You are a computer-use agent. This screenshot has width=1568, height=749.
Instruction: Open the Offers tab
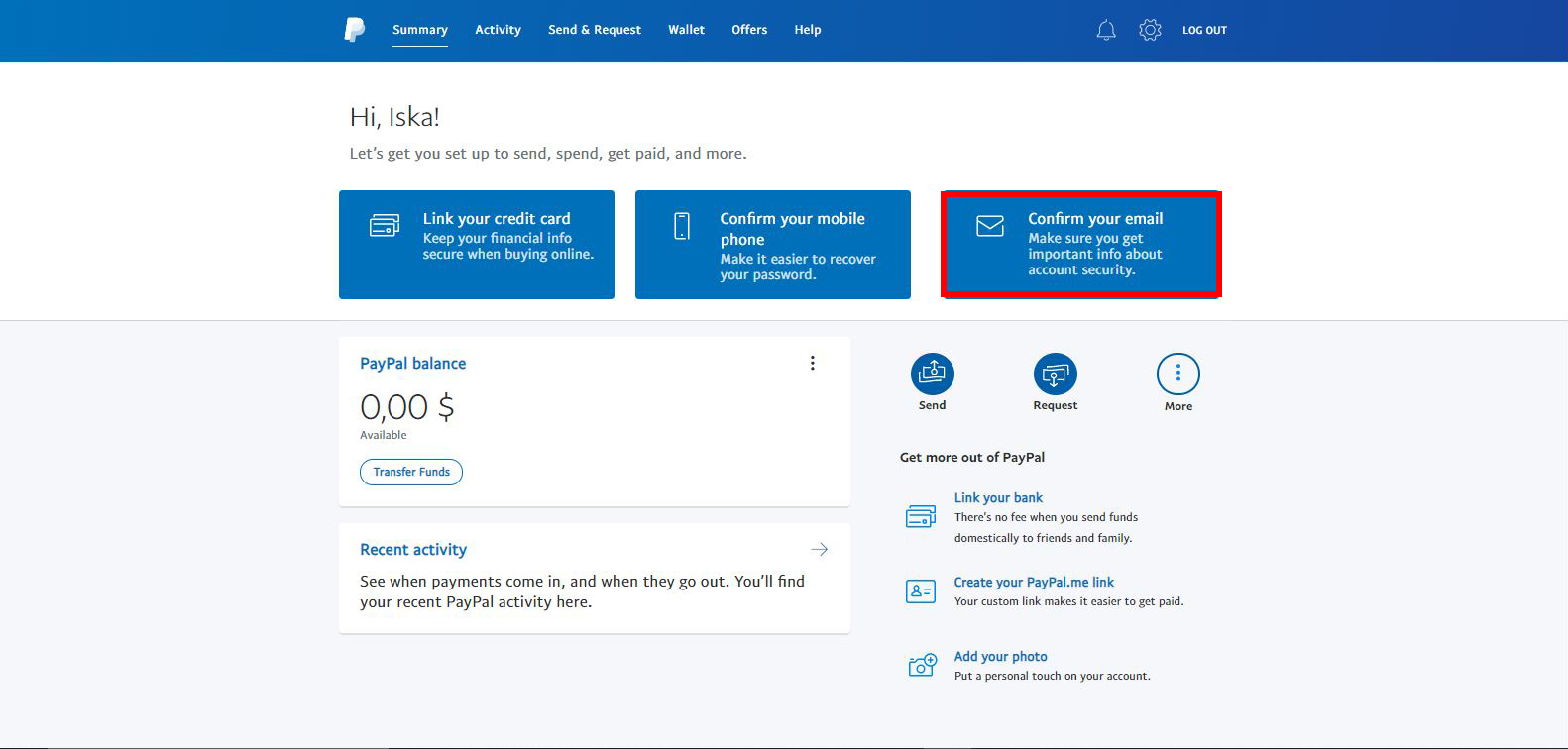coord(749,30)
